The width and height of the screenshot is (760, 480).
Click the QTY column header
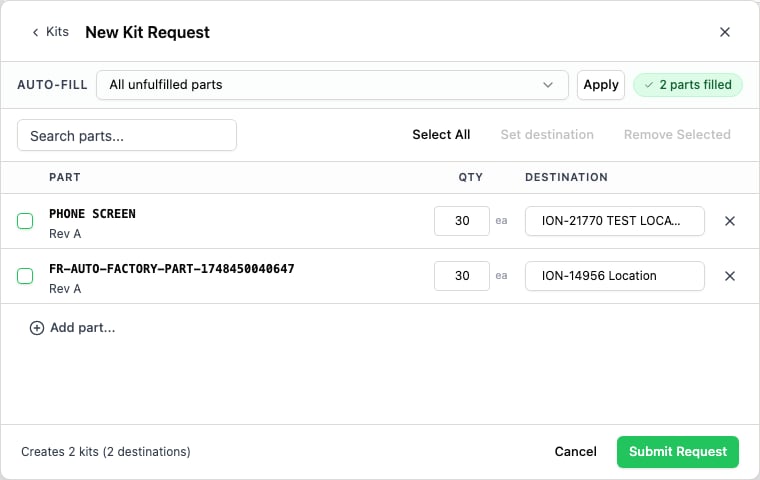471,177
